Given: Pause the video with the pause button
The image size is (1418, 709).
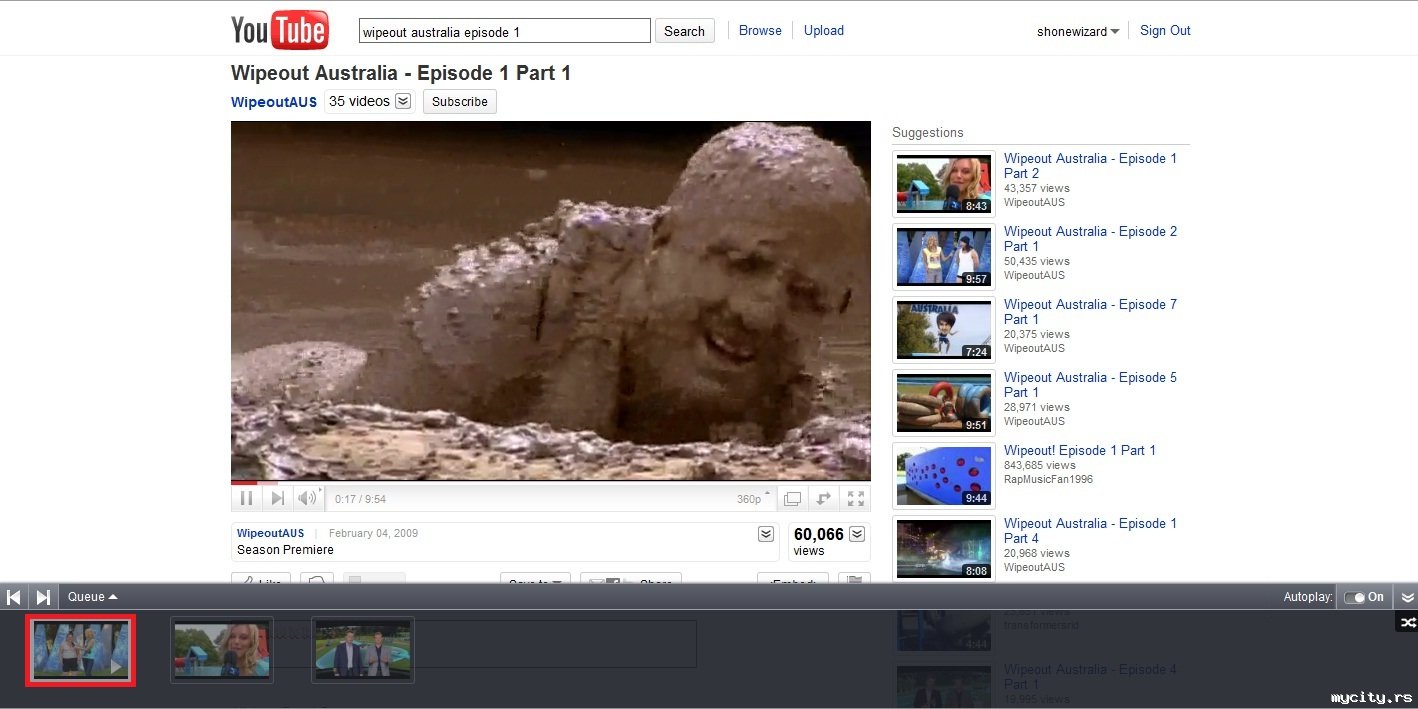Looking at the screenshot, I should [x=246, y=498].
